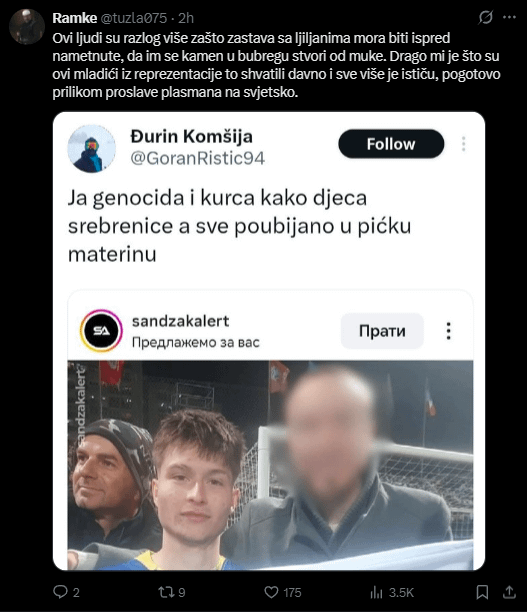Open the three-dot more menu on Ramke's post
This screenshot has width=527, height=612.
tap(509, 17)
